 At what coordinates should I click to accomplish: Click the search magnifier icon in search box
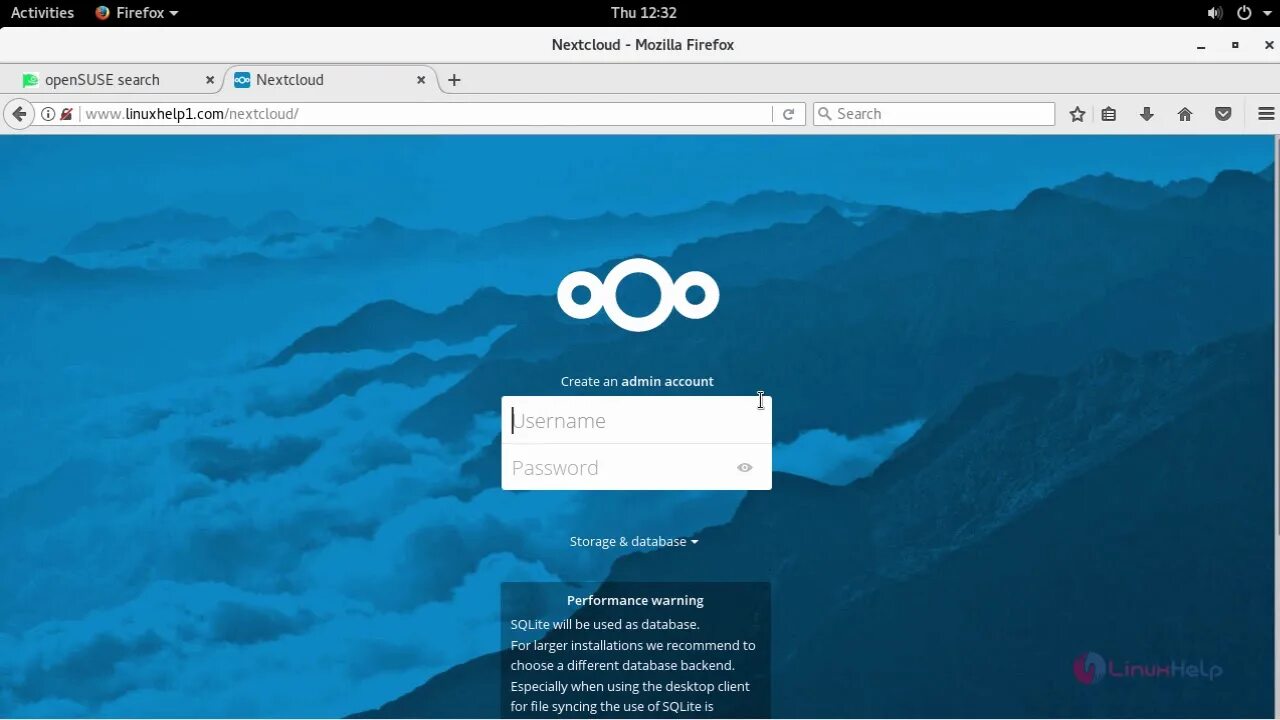pos(825,114)
